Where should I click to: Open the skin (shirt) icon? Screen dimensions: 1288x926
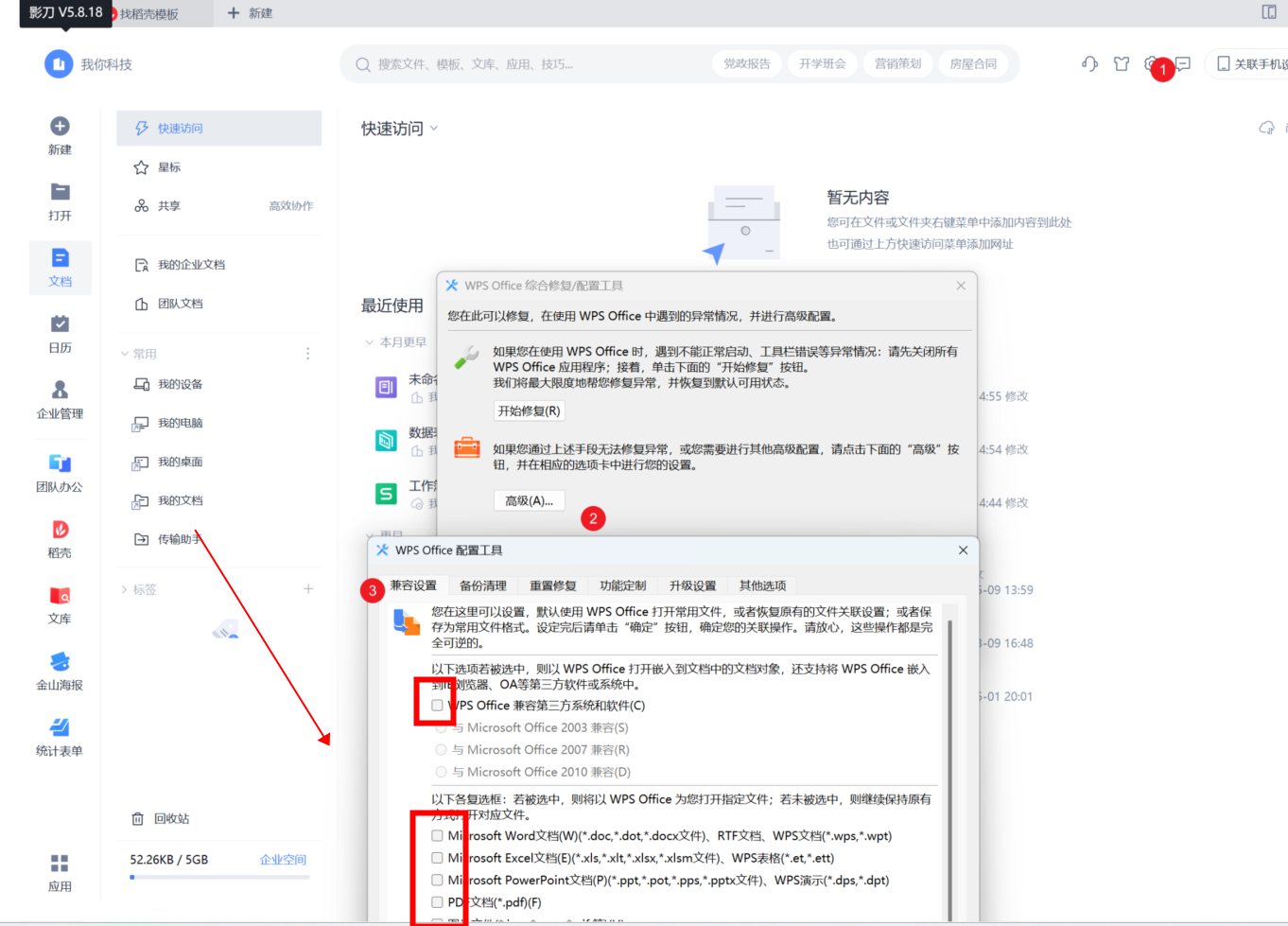pos(1122,64)
